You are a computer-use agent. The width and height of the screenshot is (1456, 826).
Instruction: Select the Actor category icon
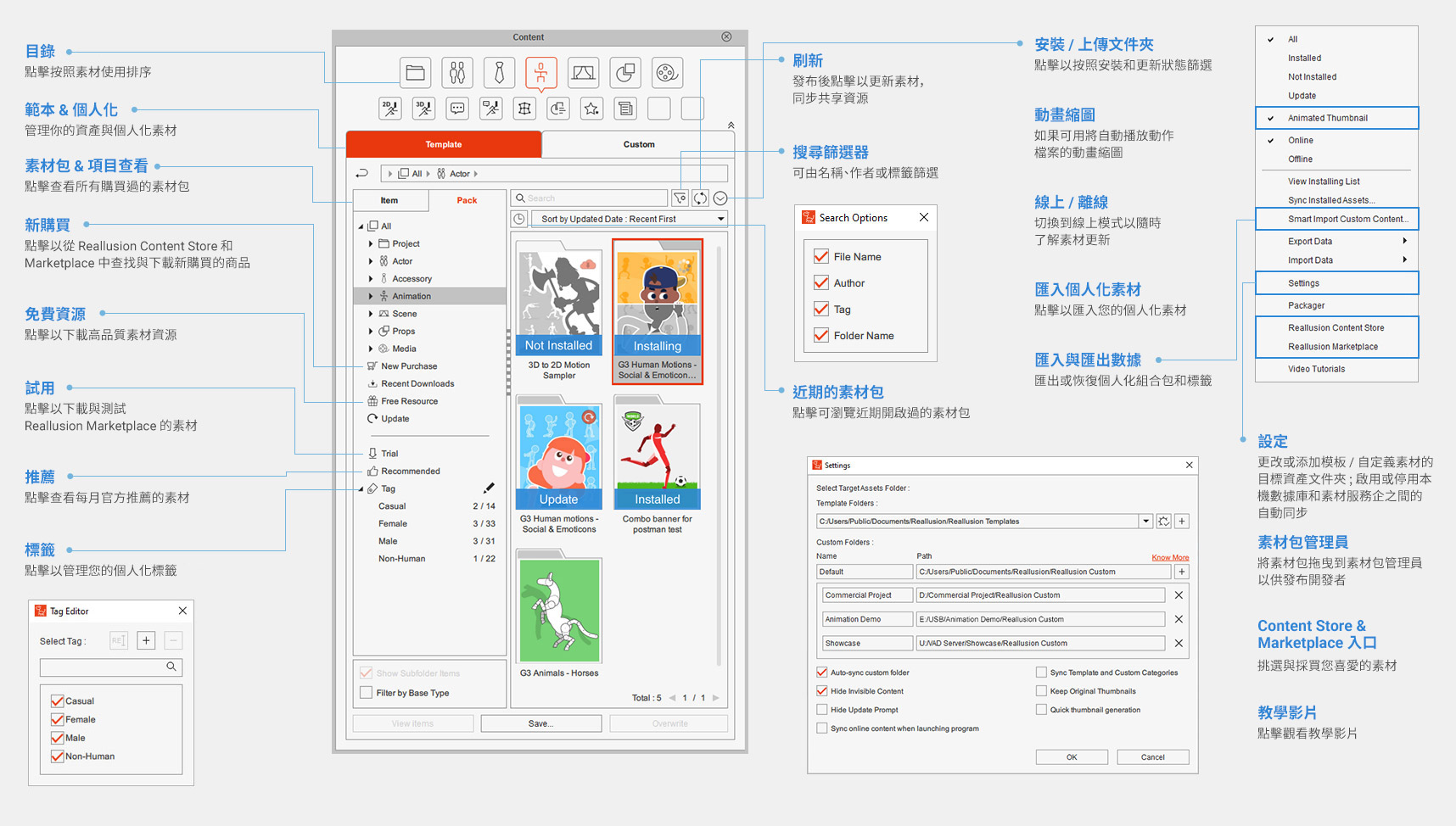457,73
